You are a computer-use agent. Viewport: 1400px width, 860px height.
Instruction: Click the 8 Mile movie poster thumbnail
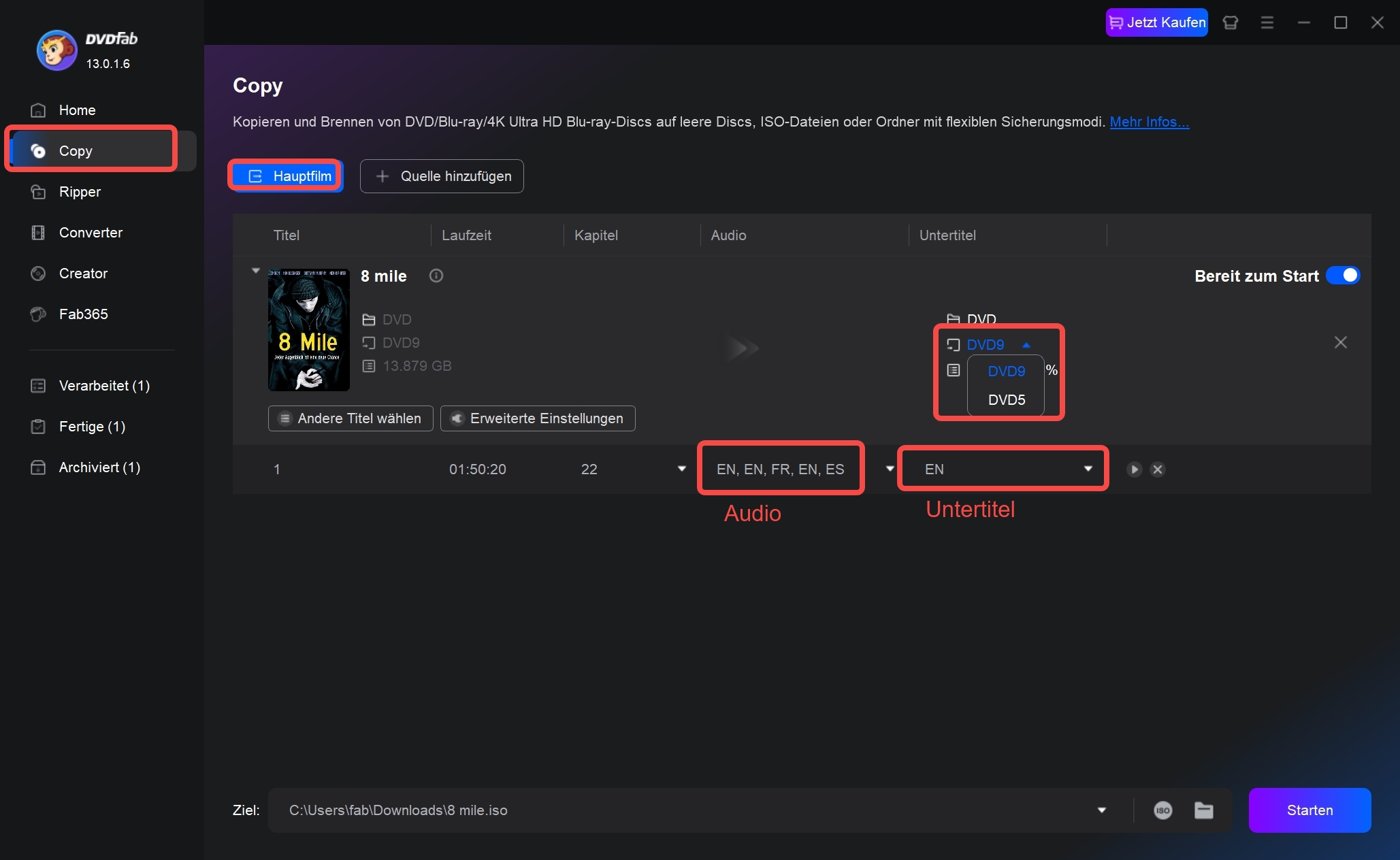(x=308, y=329)
